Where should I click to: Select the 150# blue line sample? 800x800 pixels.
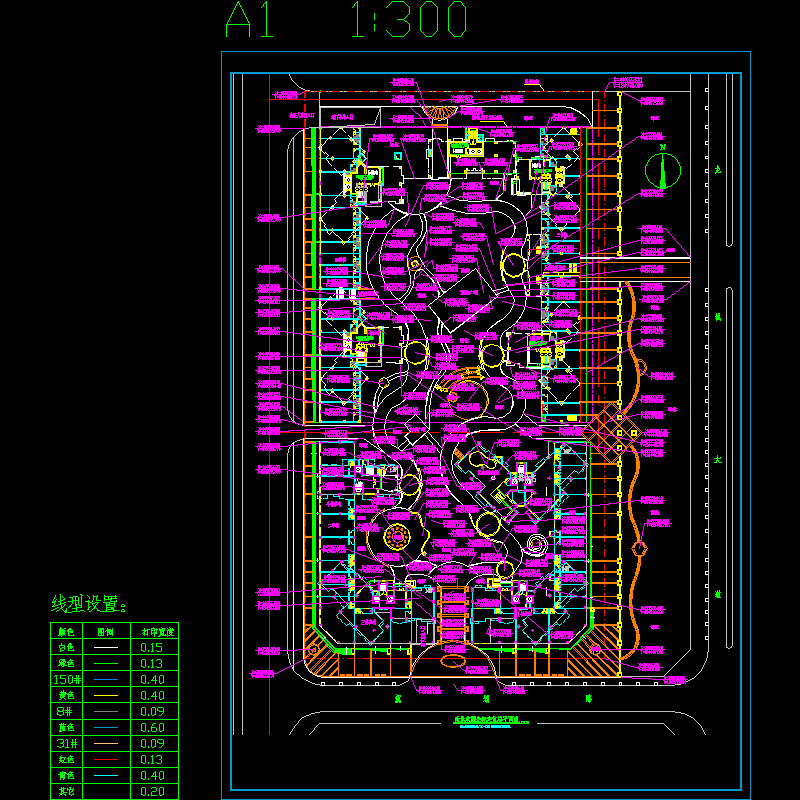(x=106, y=680)
